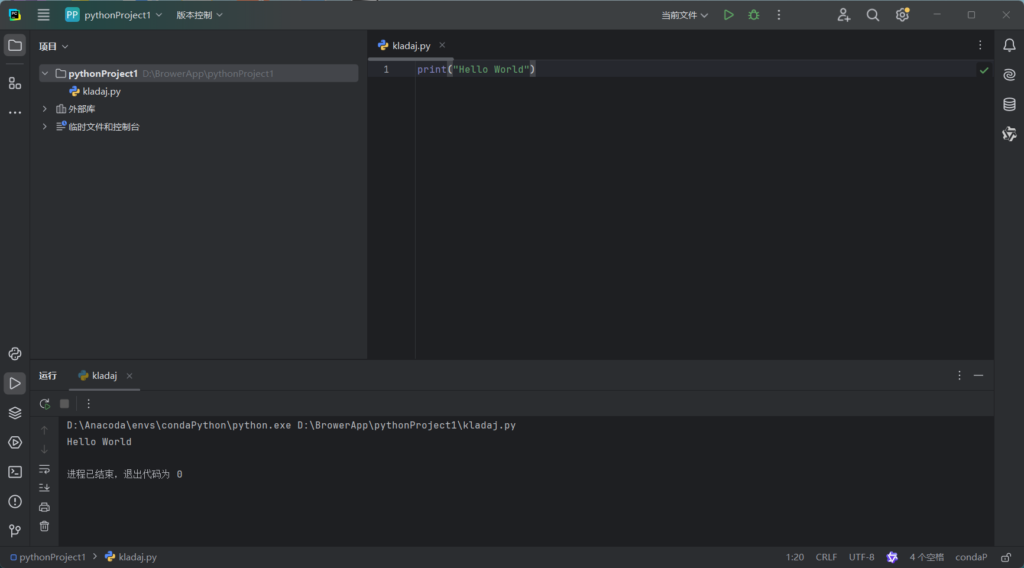1024x568 pixels.
Task: Show more tool windows ellipsis
Action: click(x=14, y=112)
